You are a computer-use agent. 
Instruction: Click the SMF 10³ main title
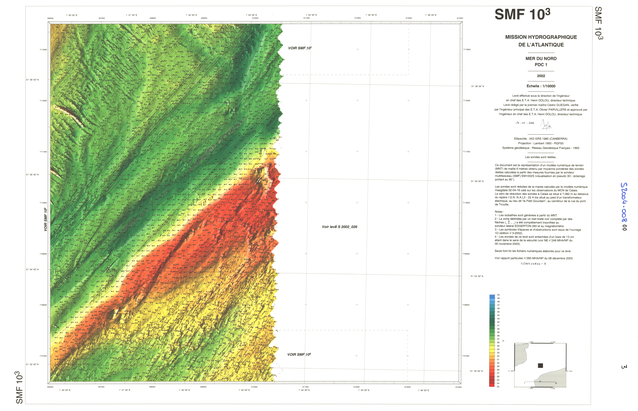pyautogui.click(x=519, y=15)
